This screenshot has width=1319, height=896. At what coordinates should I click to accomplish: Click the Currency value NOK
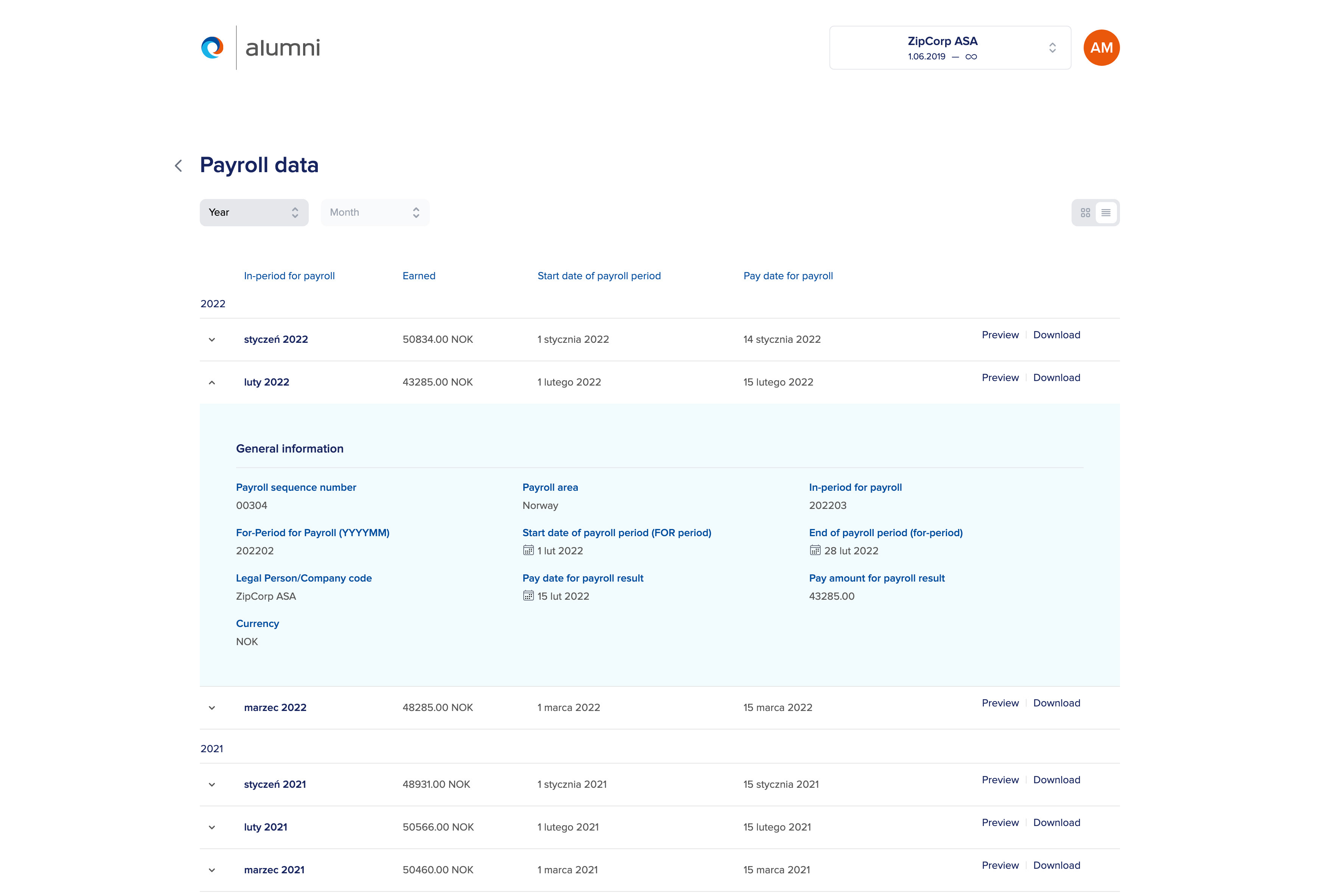tap(247, 641)
